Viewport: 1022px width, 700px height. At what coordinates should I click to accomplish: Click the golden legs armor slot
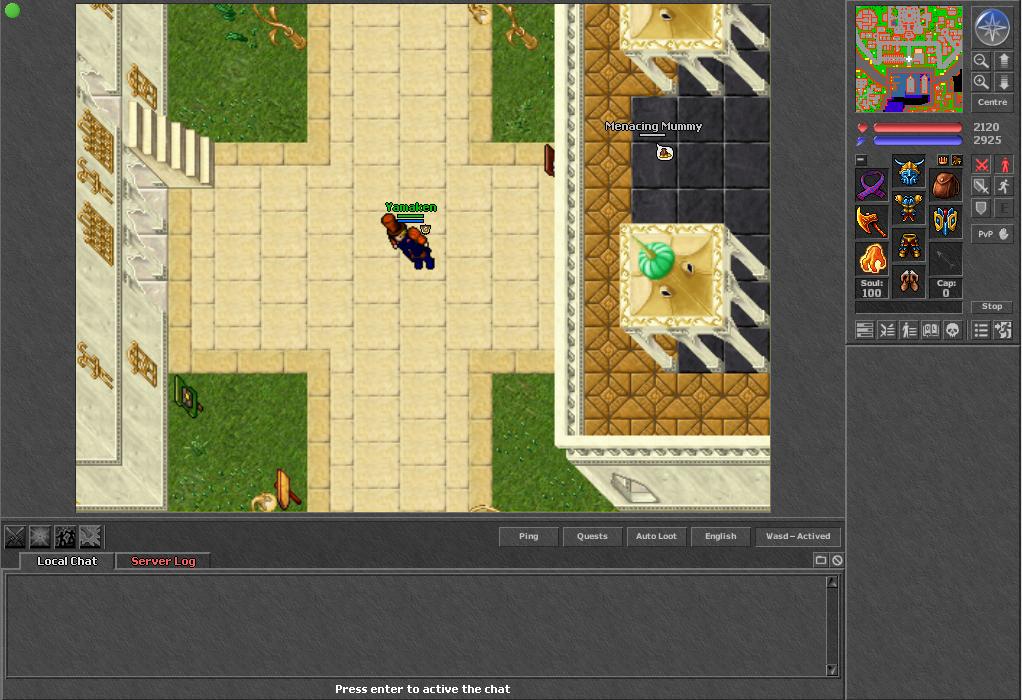(x=909, y=246)
